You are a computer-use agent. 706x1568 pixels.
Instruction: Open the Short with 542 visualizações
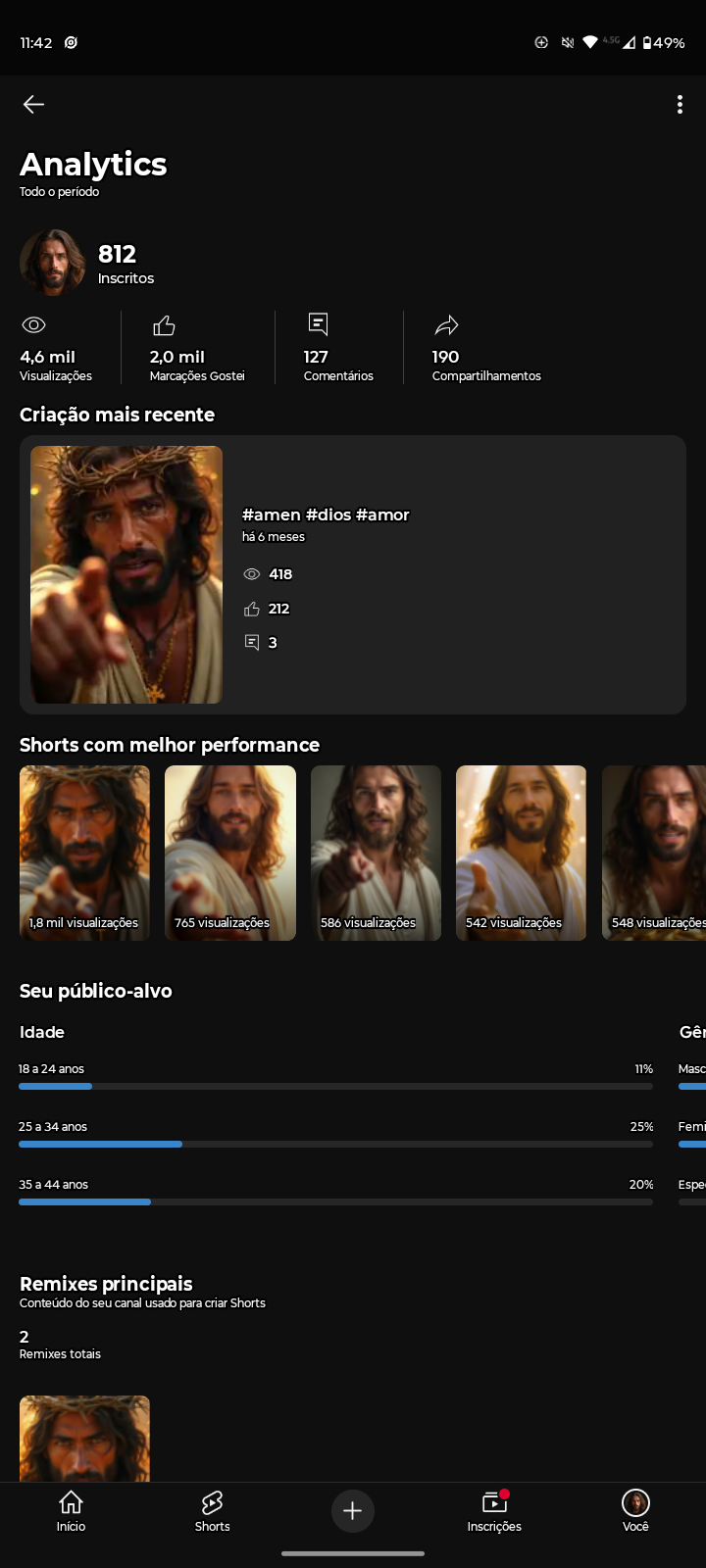pos(521,853)
